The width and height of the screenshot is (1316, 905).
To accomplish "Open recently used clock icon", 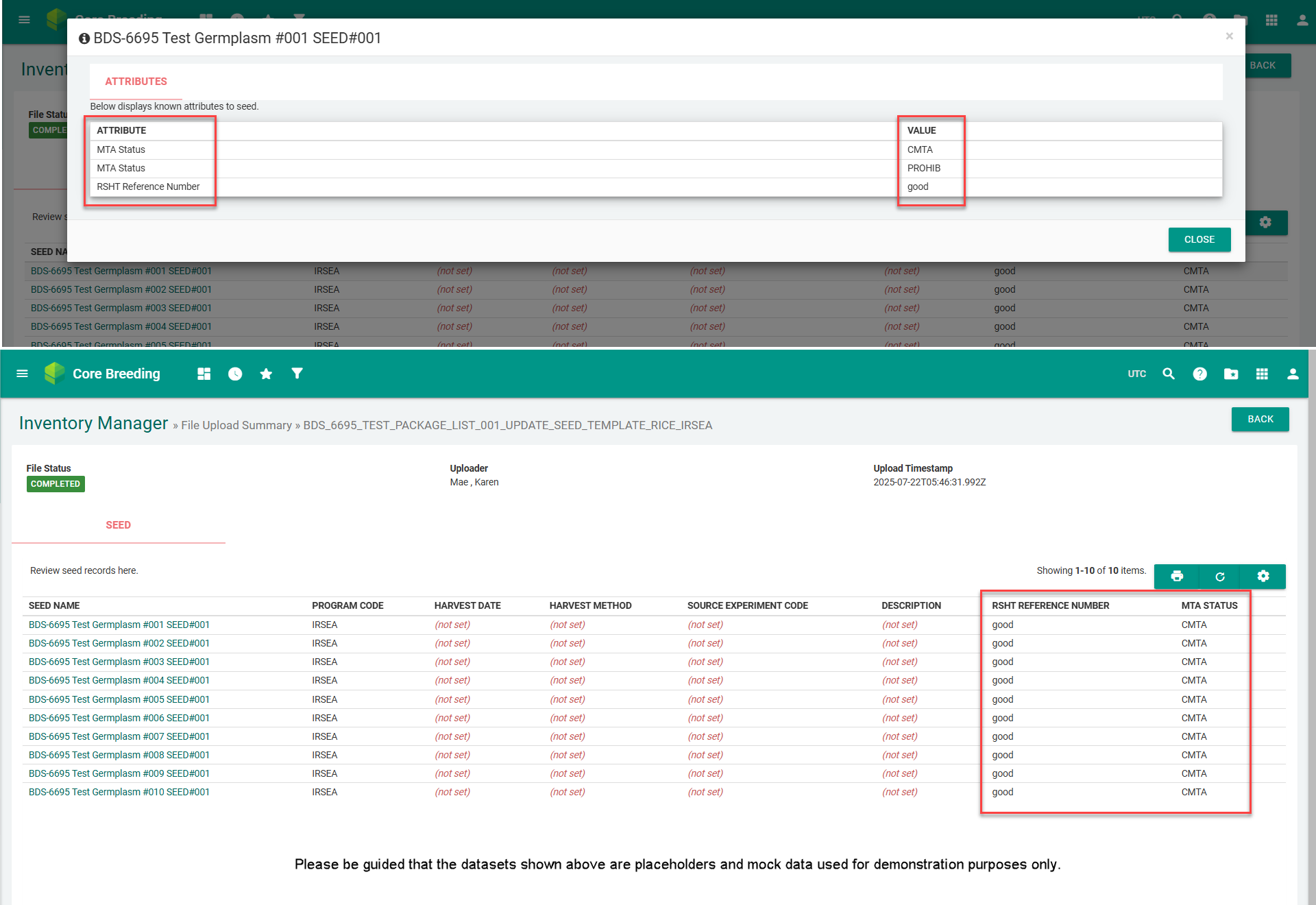I will point(235,374).
